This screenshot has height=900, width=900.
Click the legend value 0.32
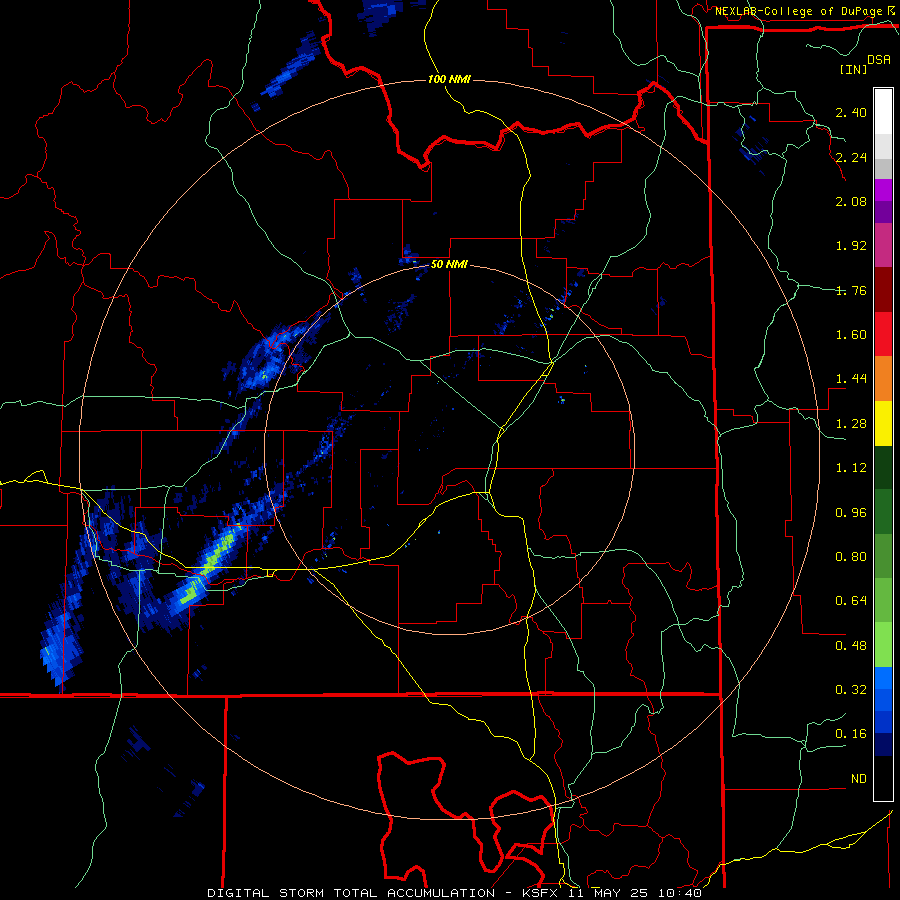click(851, 690)
